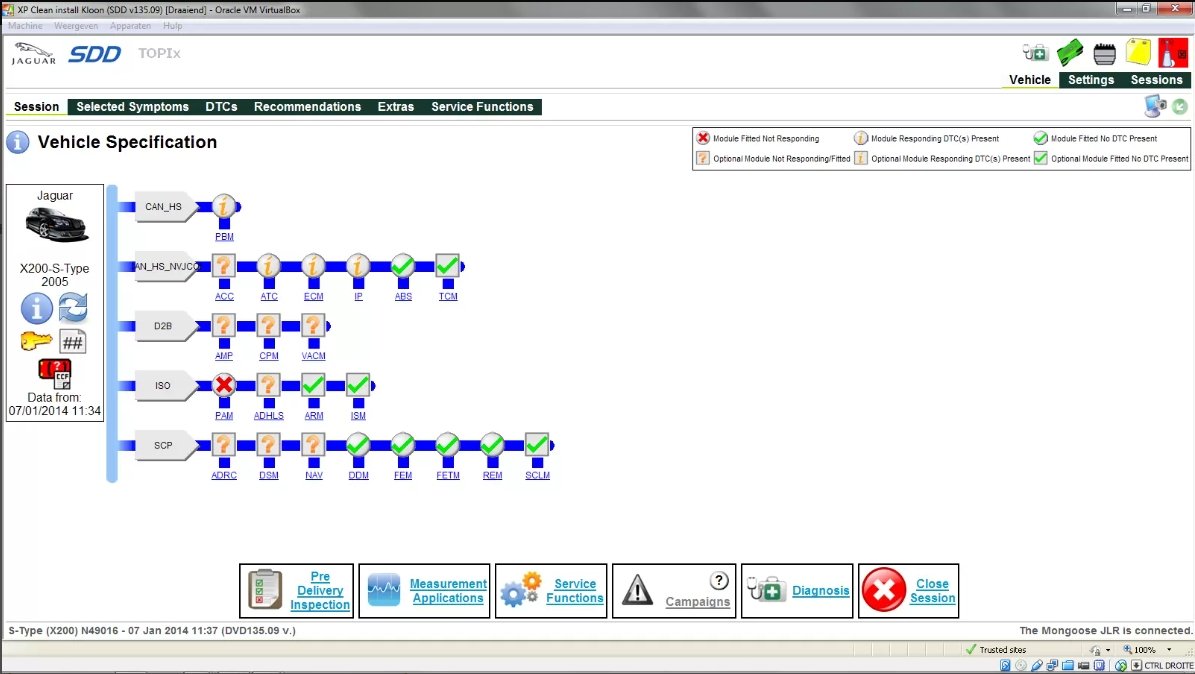This screenshot has width=1195, height=674.
Task: Start the Diagnosis button
Action: pos(796,591)
